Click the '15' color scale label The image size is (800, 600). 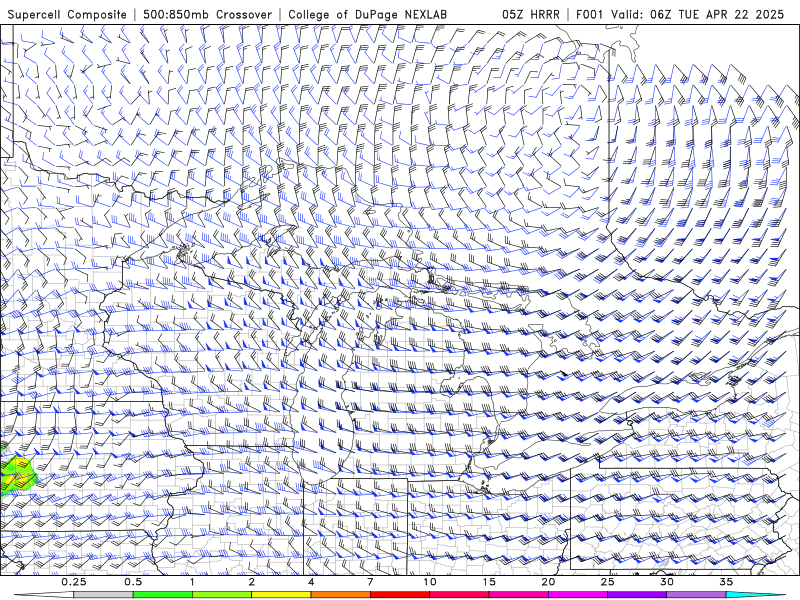489,582
